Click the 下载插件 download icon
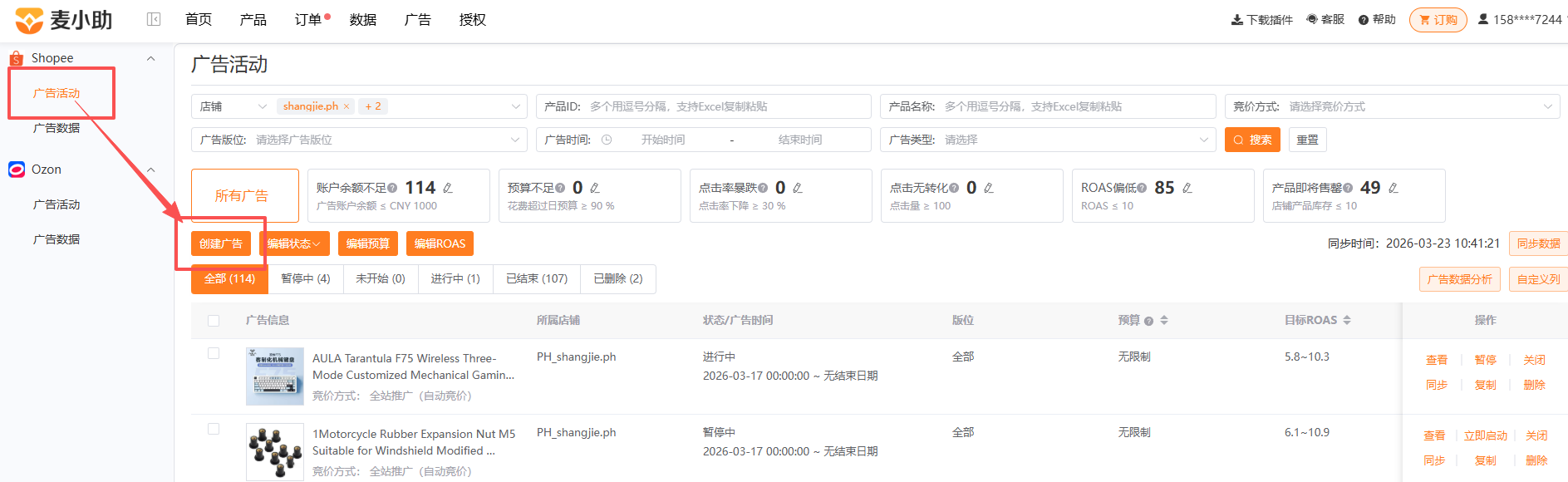The image size is (1568, 482). [1236, 20]
